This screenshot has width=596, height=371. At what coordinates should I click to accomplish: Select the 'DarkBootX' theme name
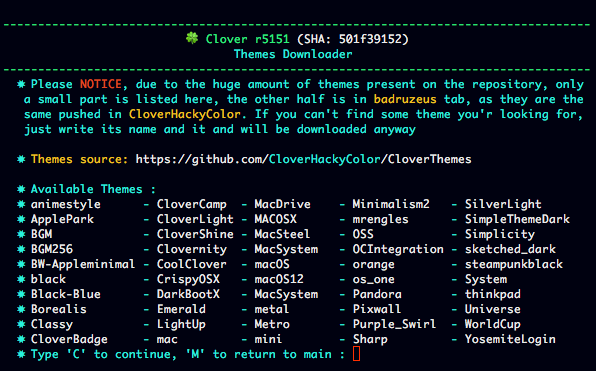[x=188, y=294]
